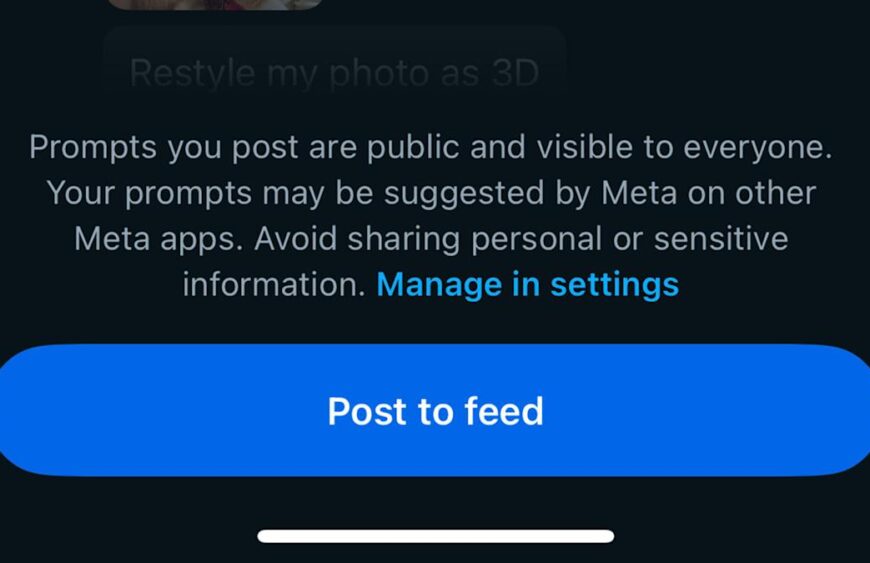The height and width of the screenshot is (563, 870).
Task: Open the Manage in settings link
Action: (x=527, y=285)
